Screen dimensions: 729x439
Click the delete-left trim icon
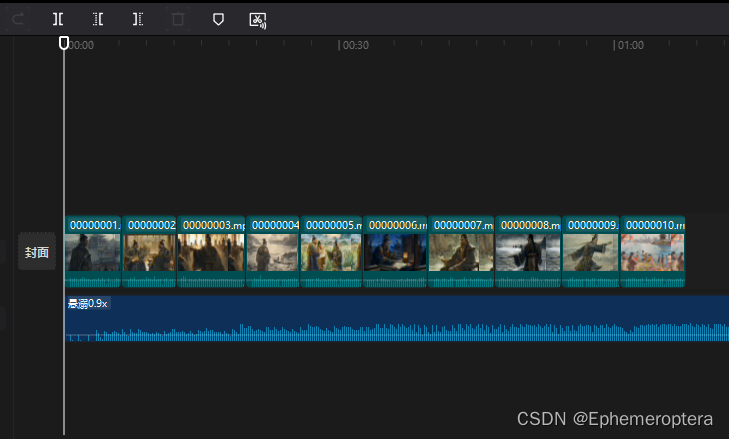tap(98, 19)
